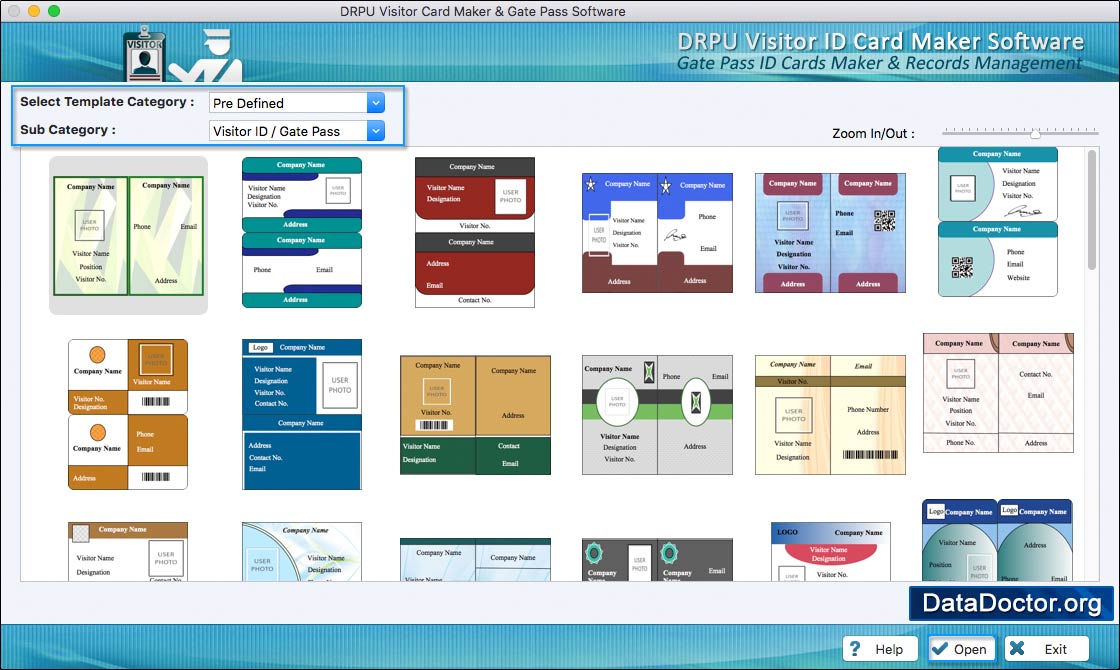
Task: Click the macOS yellow minimize button
Action: click(34, 11)
